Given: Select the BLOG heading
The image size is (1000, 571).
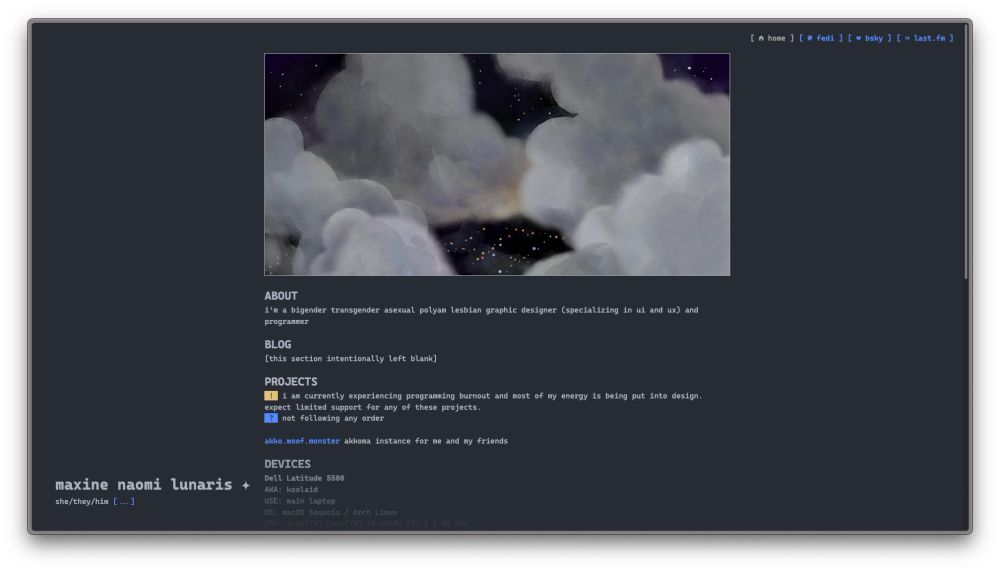Looking at the screenshot, I should pyautogui.click(x=278, y=345).
